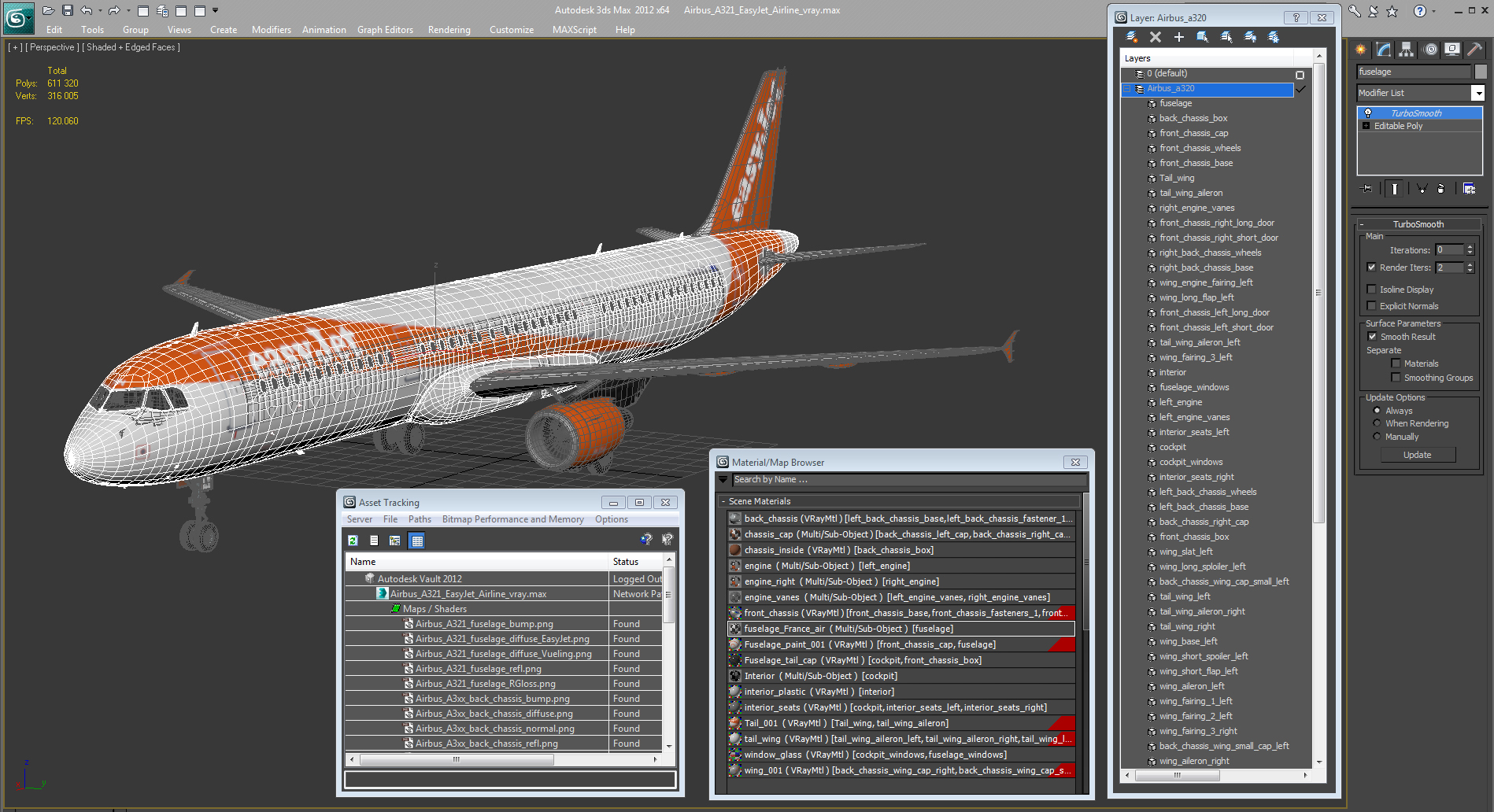Open the Modifier List dropdown
Image resolution: width=1494 pixels, height=812 pixels.
point(1478,93)
